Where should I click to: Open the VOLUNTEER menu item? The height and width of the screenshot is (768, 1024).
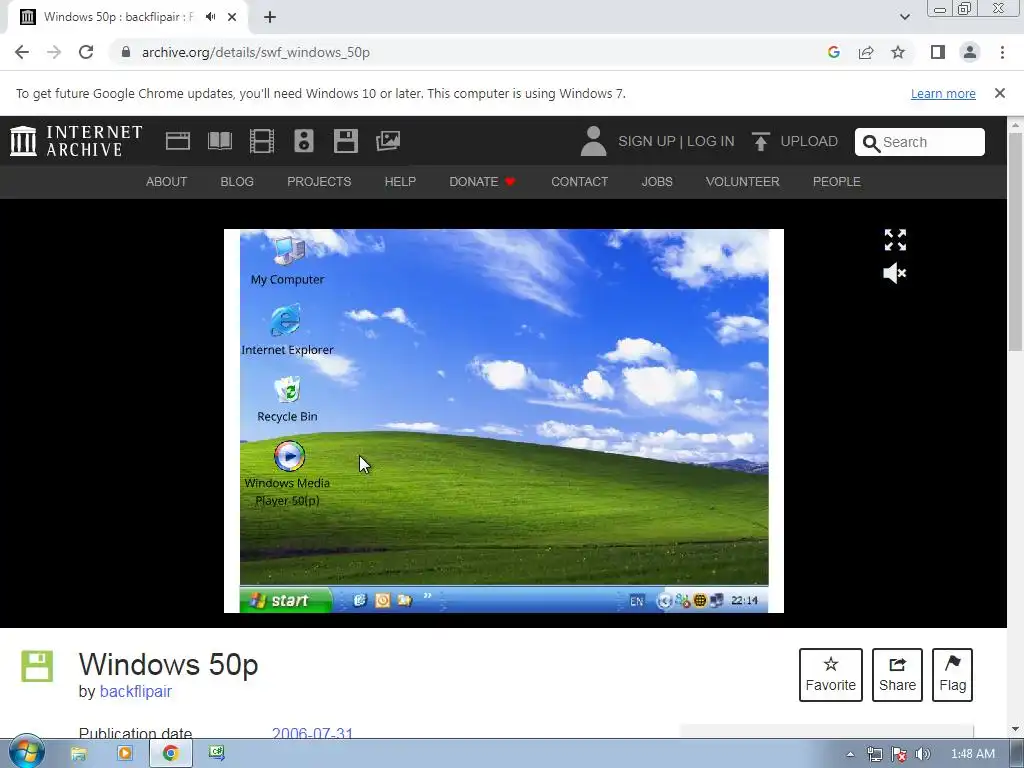[x=743, y=182]
